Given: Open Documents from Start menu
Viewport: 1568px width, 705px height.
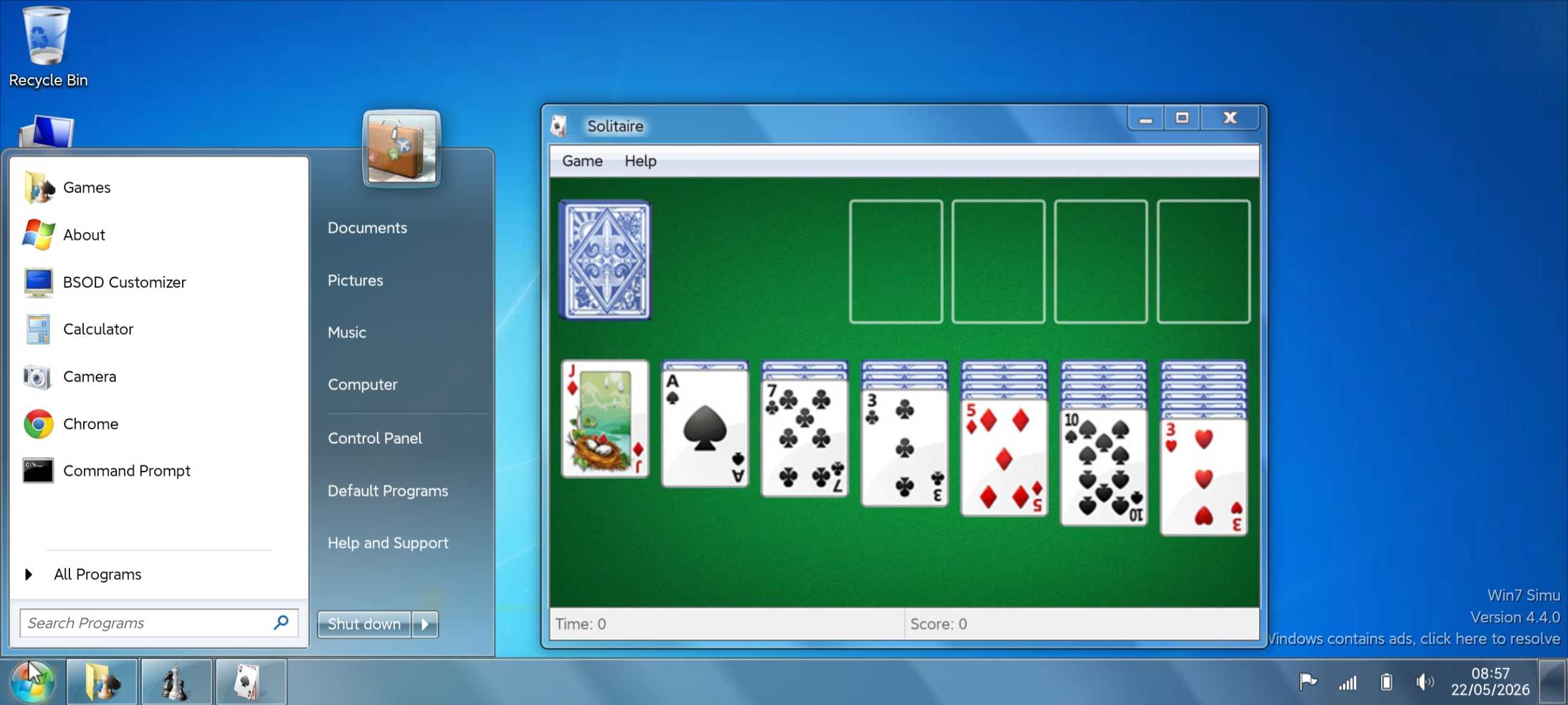Looking at the screenshot, I should tap(367, 228).
